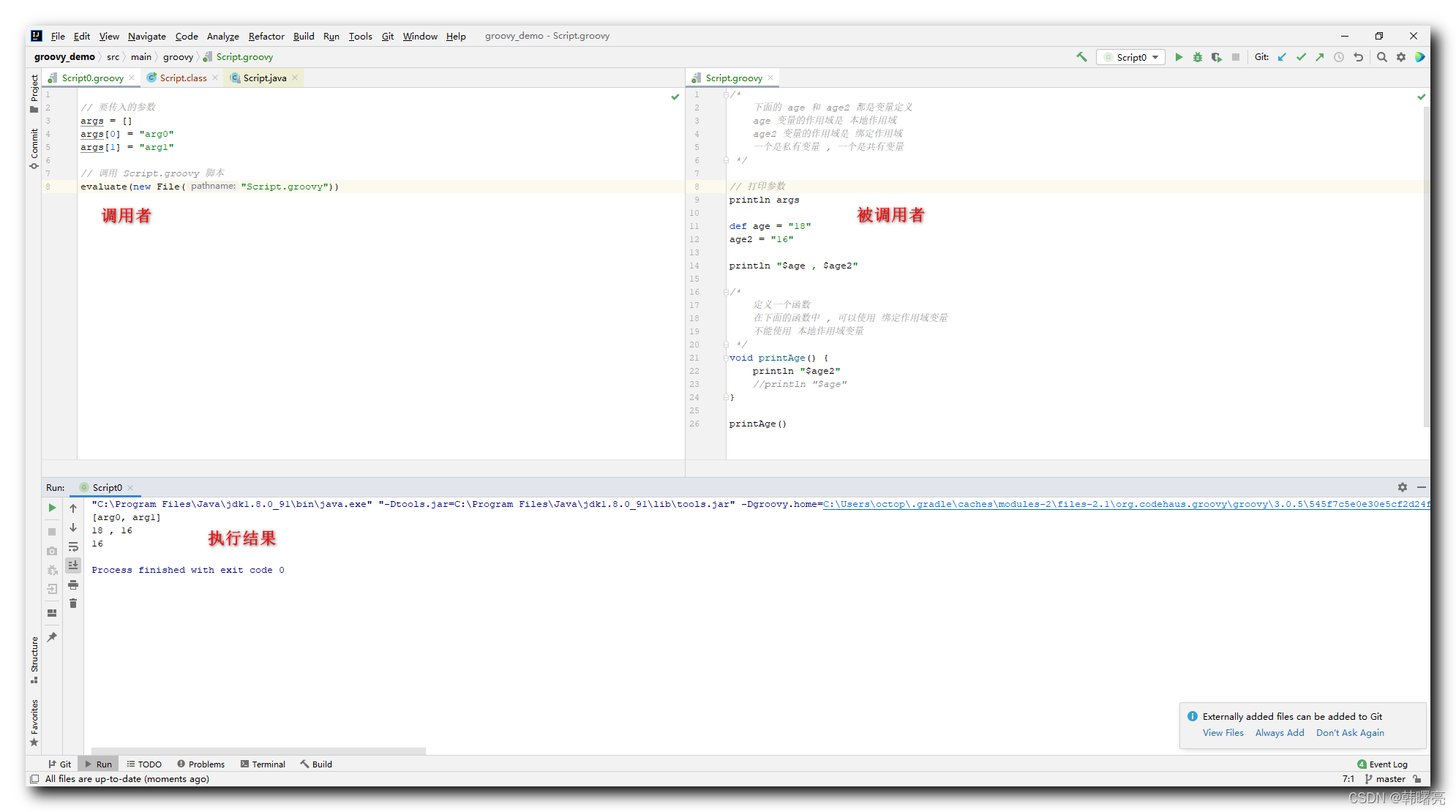
Task: Click the Build project hammer icon
Action: click(1081, 57)
